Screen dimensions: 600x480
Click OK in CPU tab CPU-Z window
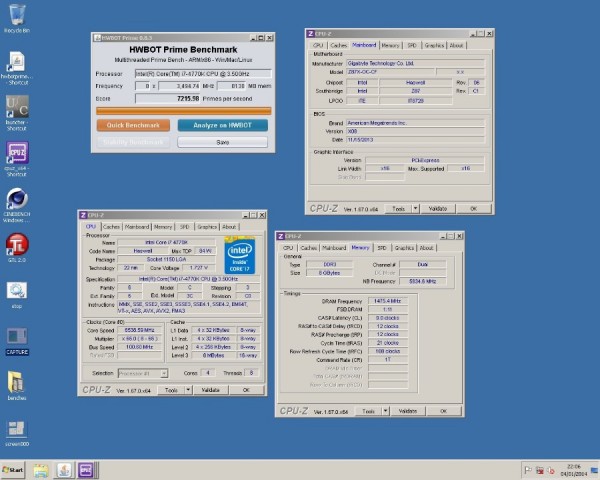(246, 390)
